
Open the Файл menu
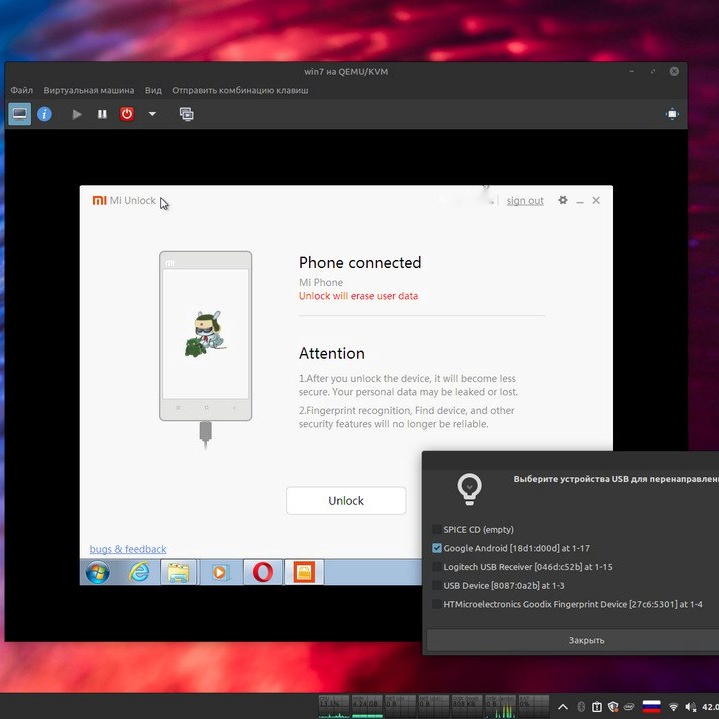22,90
